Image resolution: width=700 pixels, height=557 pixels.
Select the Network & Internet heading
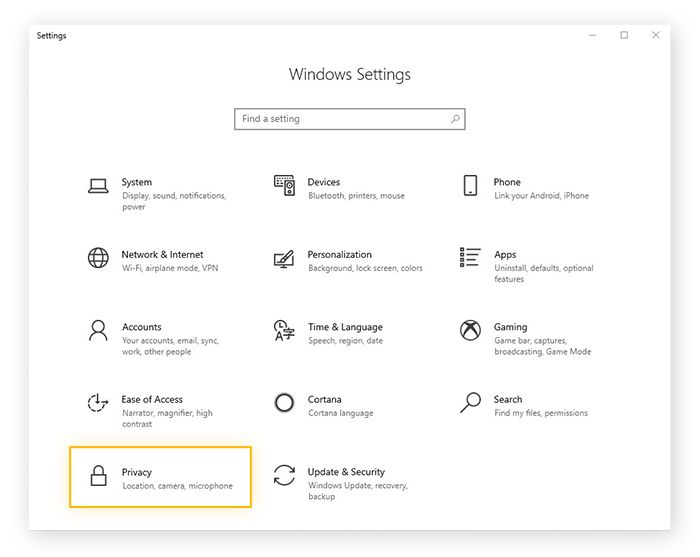click(162, 254)
